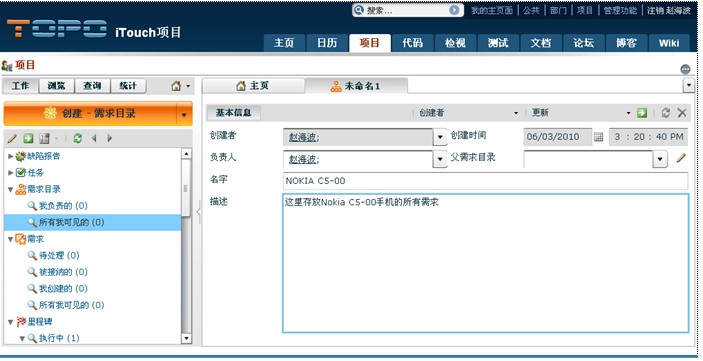The height and width of the screenshot is (361, 703).
Task: Expand the 缺陷报告 tree node
Action: (11, 157)
